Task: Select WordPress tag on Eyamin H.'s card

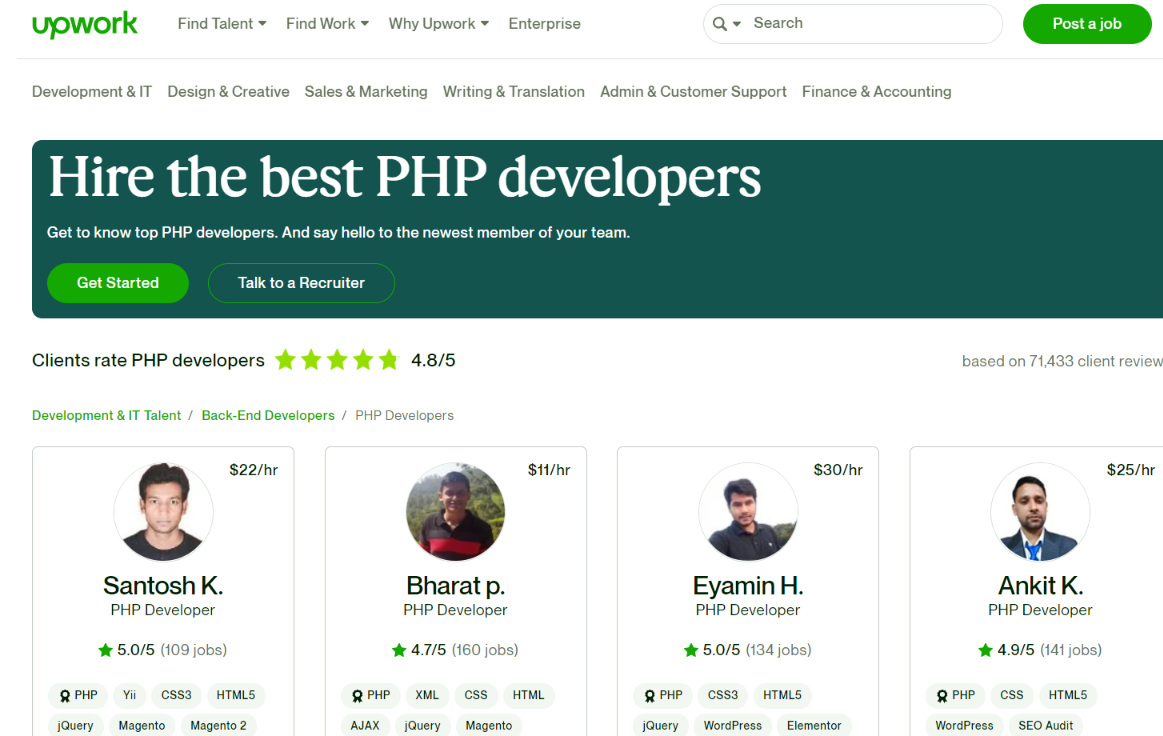Action: click(732, 726)
